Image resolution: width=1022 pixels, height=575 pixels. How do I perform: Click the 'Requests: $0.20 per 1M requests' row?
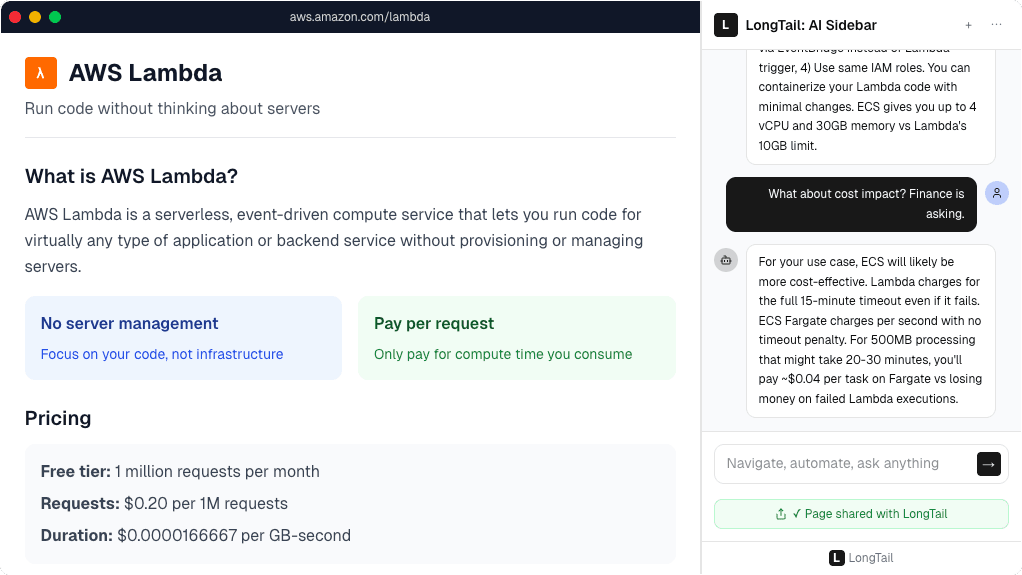[x=164, y=503]
